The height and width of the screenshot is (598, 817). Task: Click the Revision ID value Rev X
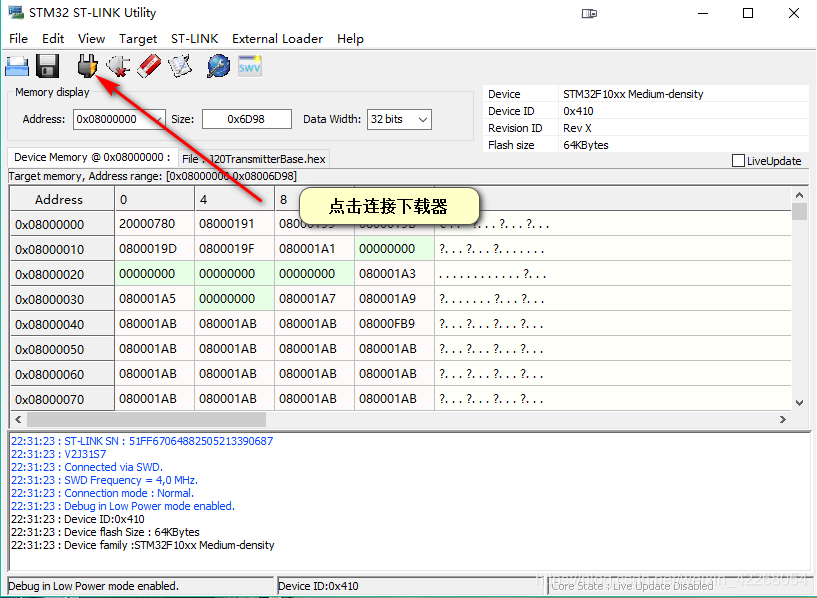577,128
